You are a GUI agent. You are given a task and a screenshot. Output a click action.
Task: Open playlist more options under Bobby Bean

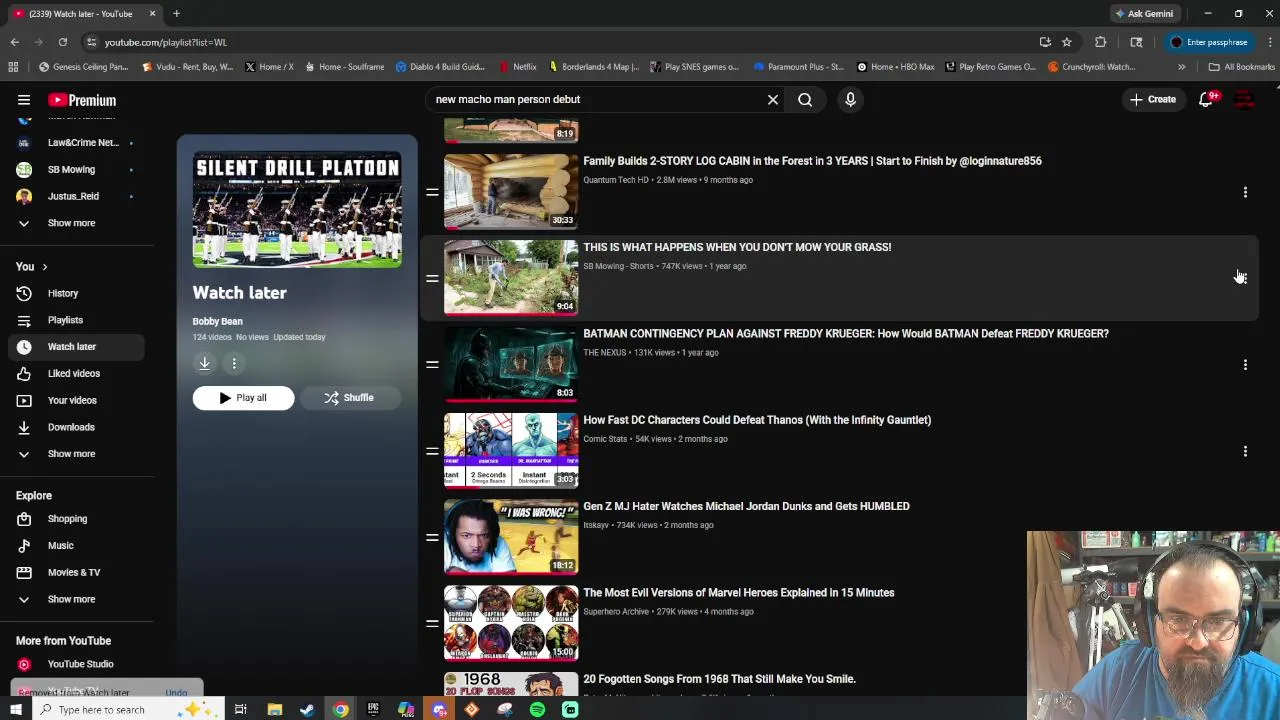234,363
